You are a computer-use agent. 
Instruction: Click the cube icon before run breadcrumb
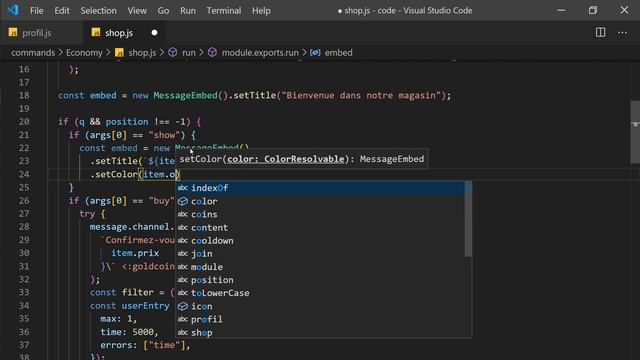pyautogui.click(x=173, y=52)
